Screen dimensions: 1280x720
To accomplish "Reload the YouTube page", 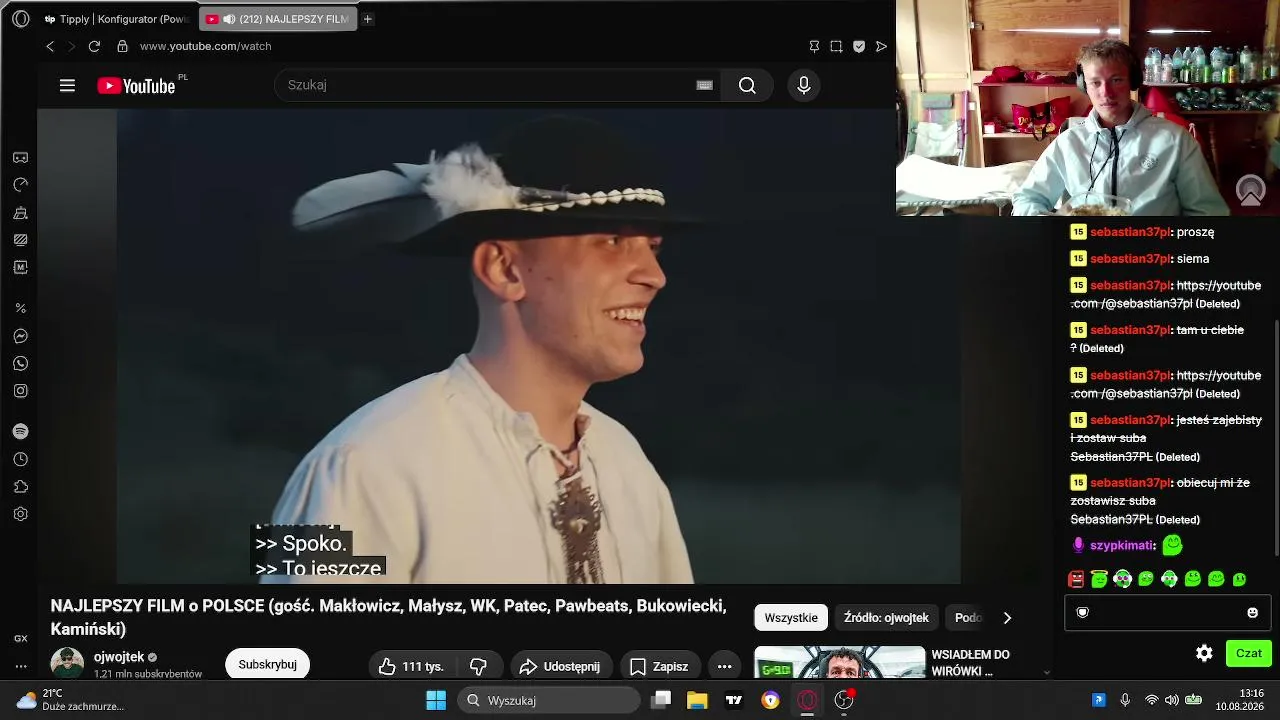I will [x=94, y=46].
